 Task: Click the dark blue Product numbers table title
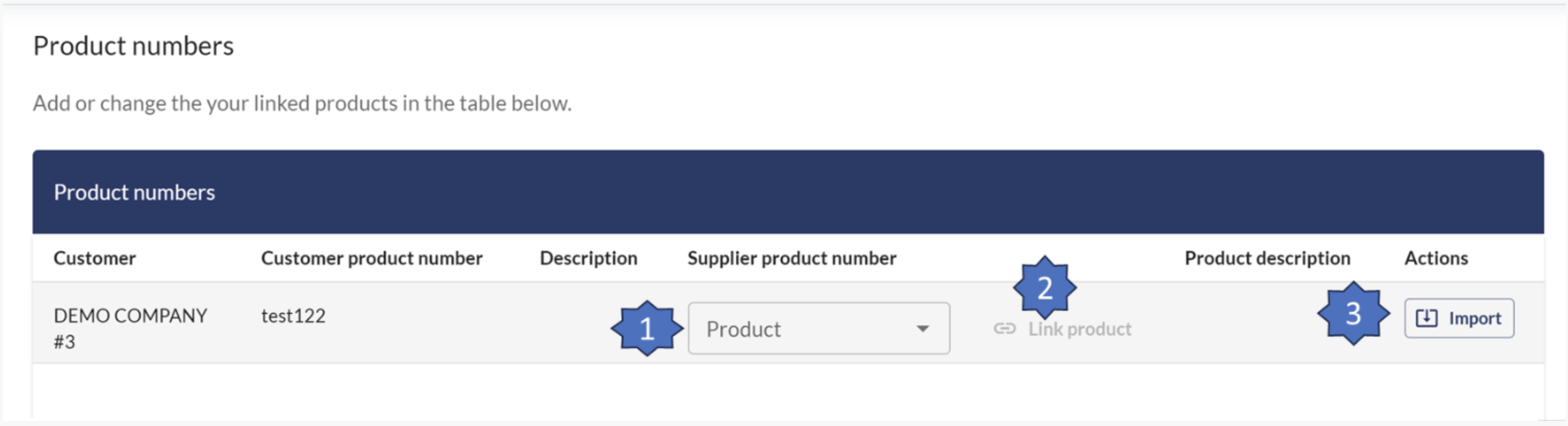134,193
